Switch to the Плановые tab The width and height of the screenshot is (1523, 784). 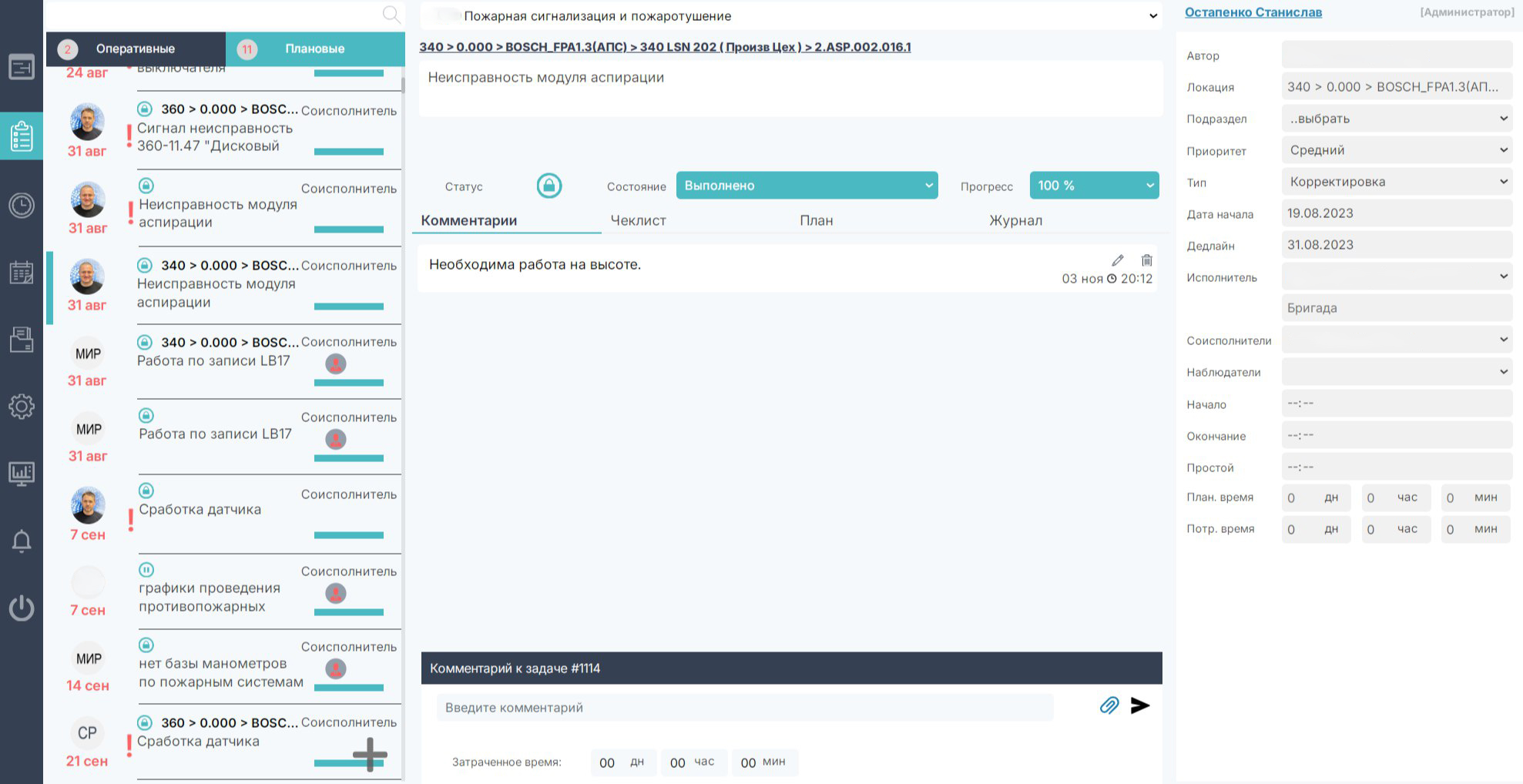coord(314,49)
